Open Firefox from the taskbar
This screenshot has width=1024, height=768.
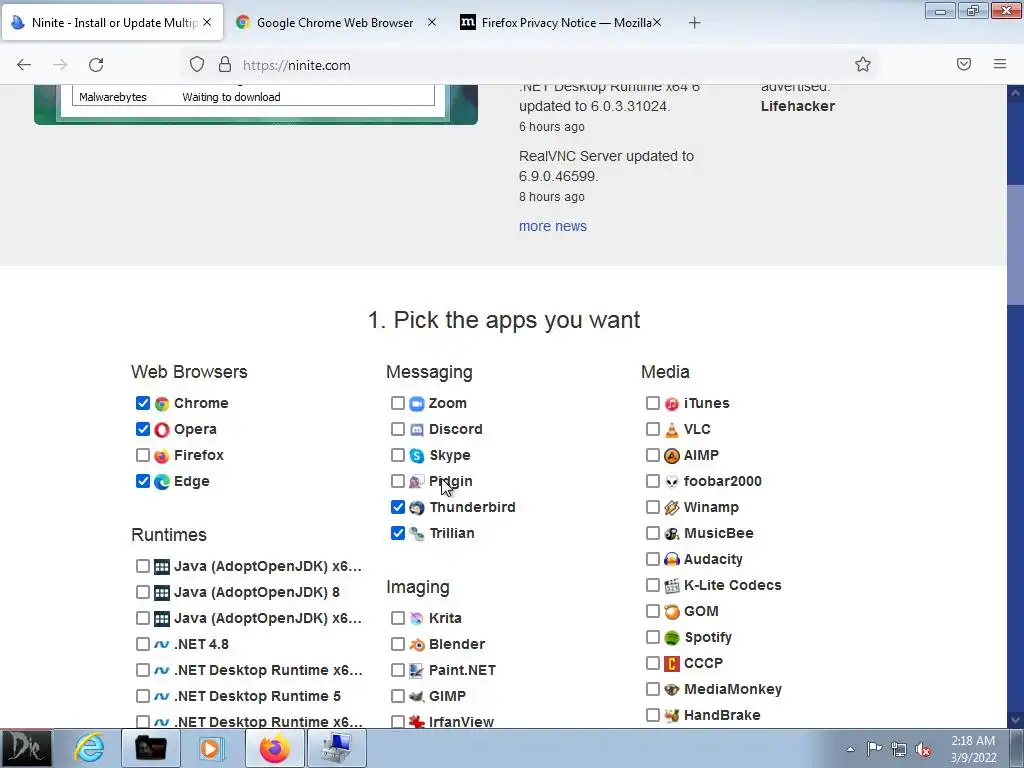point(274,748)
